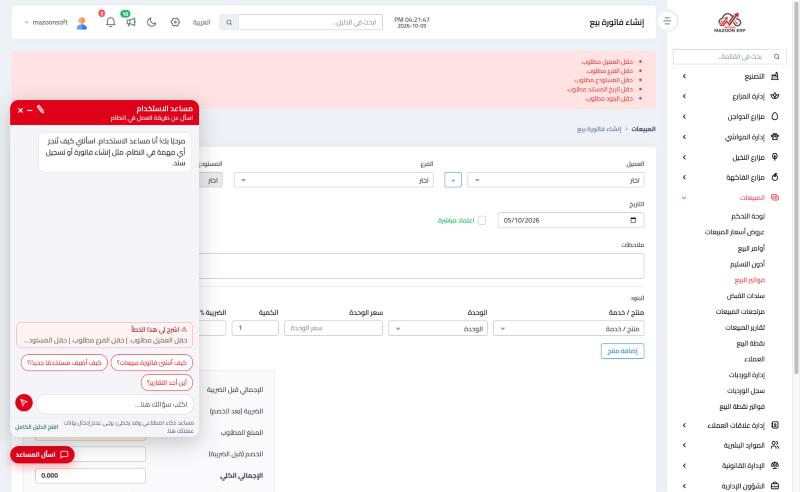Switch language via العربية link
Viewport: 800px width, 492px height.
click(x=201, y=22)
